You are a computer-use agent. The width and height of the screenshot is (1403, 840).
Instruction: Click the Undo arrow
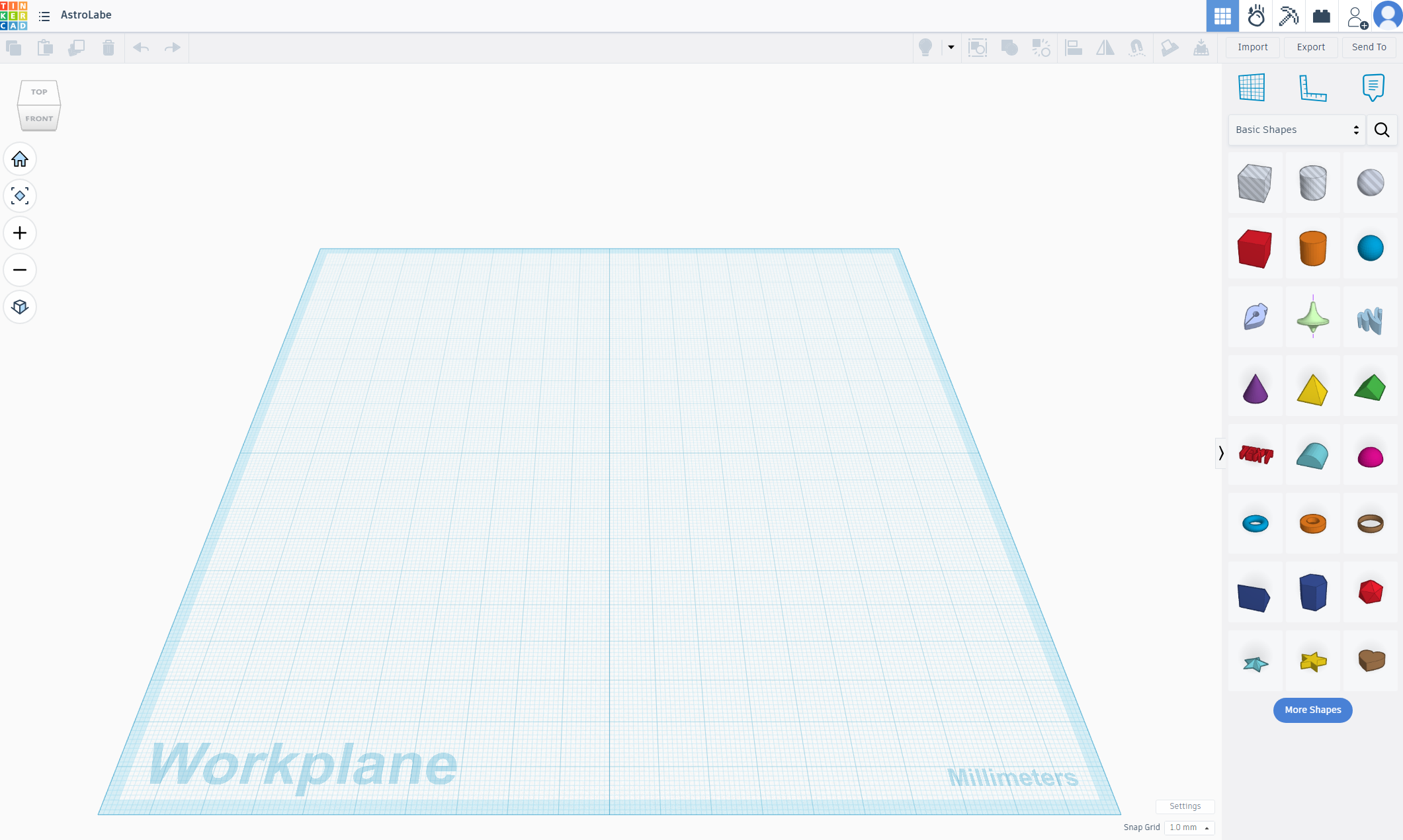tap(141, 48)
